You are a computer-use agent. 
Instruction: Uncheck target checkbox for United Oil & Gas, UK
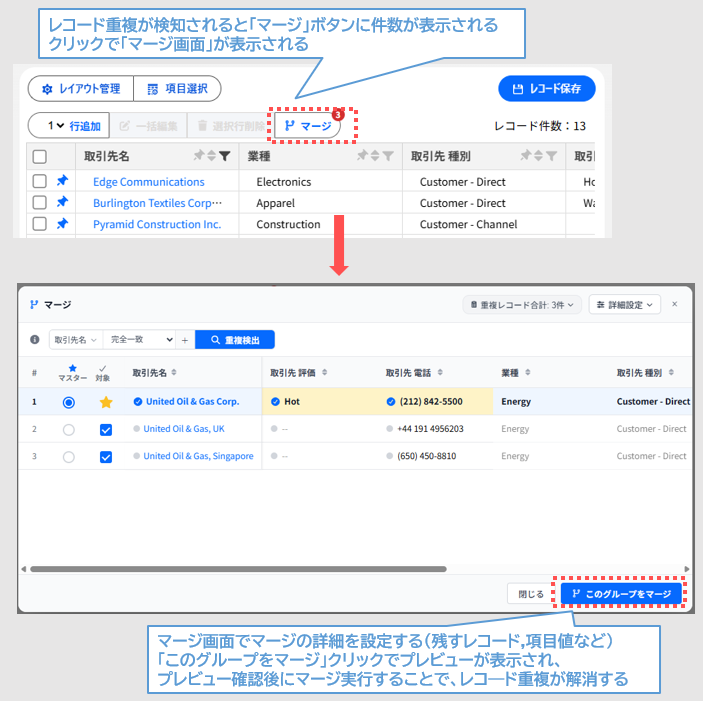tap(106, 429)
